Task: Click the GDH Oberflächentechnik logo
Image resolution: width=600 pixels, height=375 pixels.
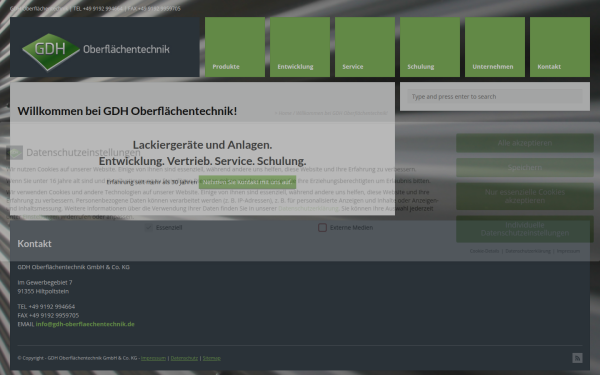Action: point(96,52)
